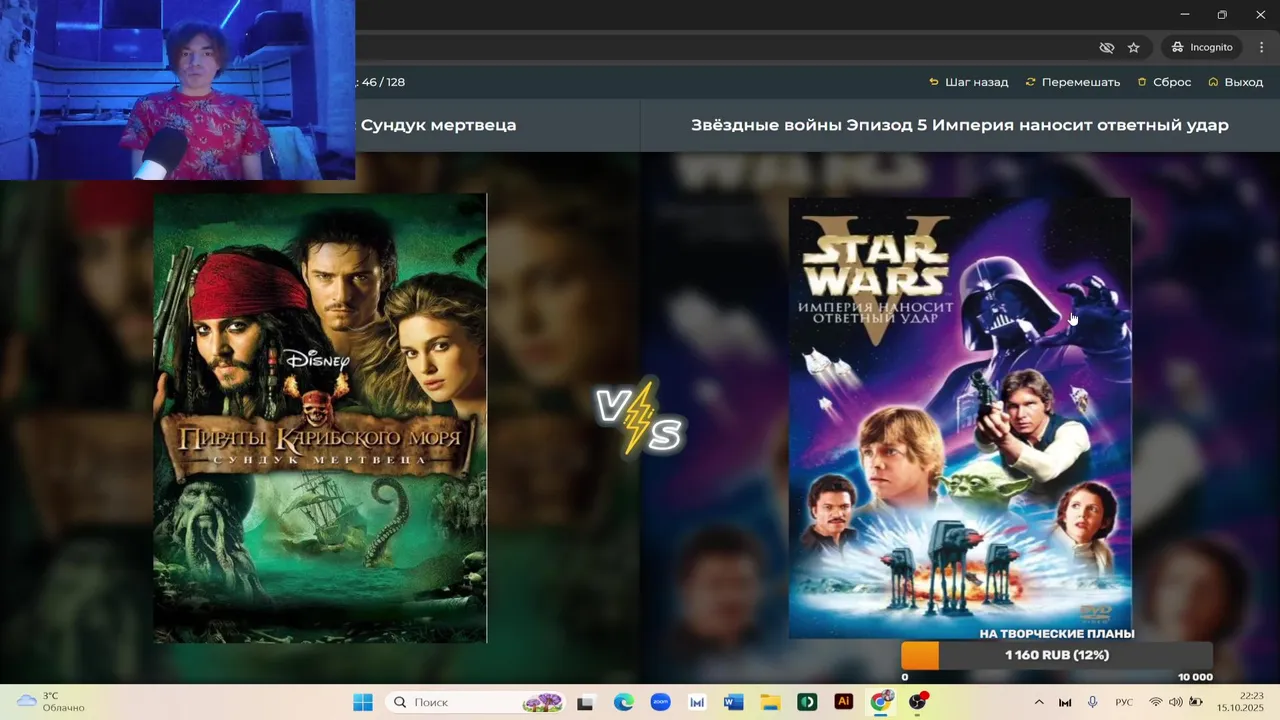Click the Сундук мертвеца title header
This screenshot has width=1280, height=720.
click(x=438, y=125)
